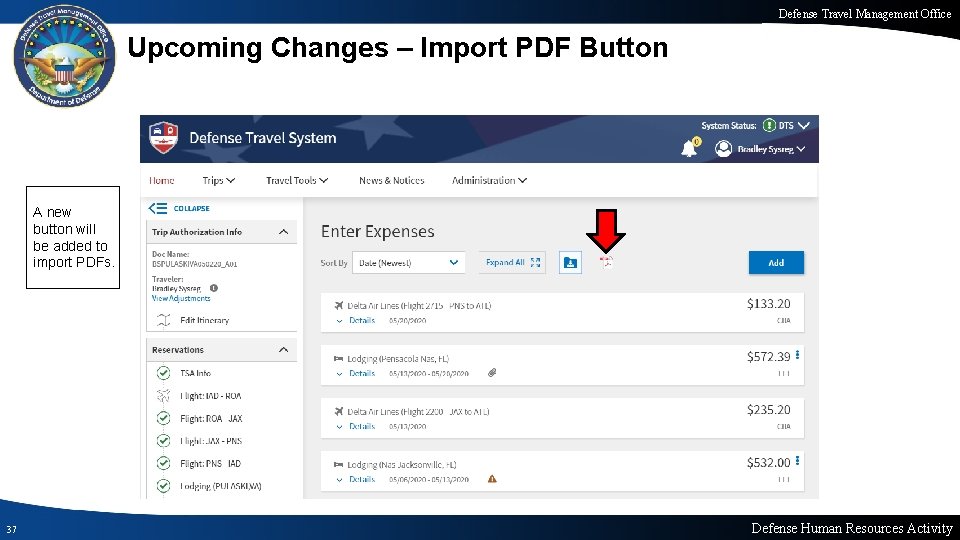Expand the DTS system status chevron
960x540 pixels.
tap(804, 126)
